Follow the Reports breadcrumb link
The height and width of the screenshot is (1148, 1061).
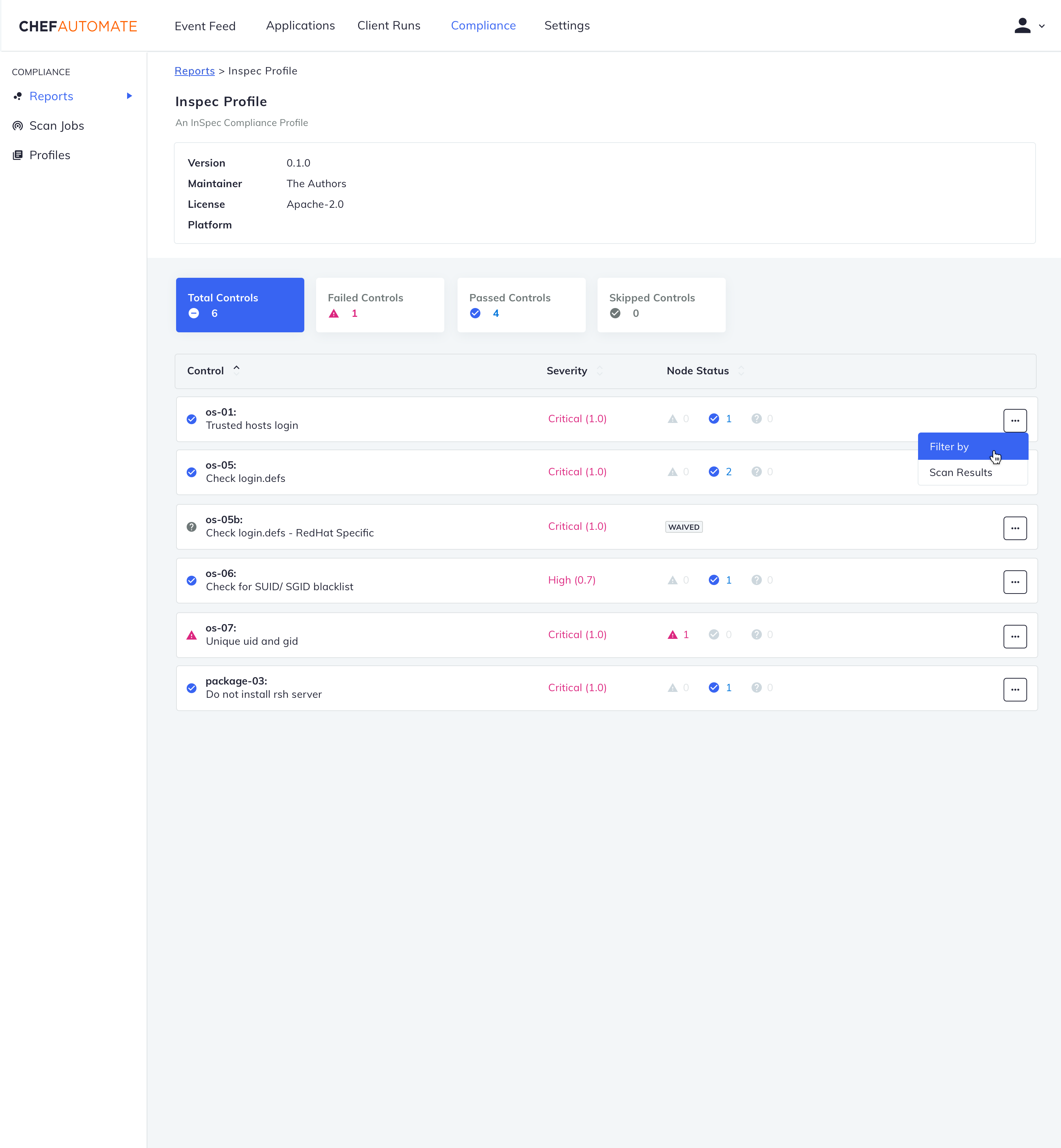[195, 71]
